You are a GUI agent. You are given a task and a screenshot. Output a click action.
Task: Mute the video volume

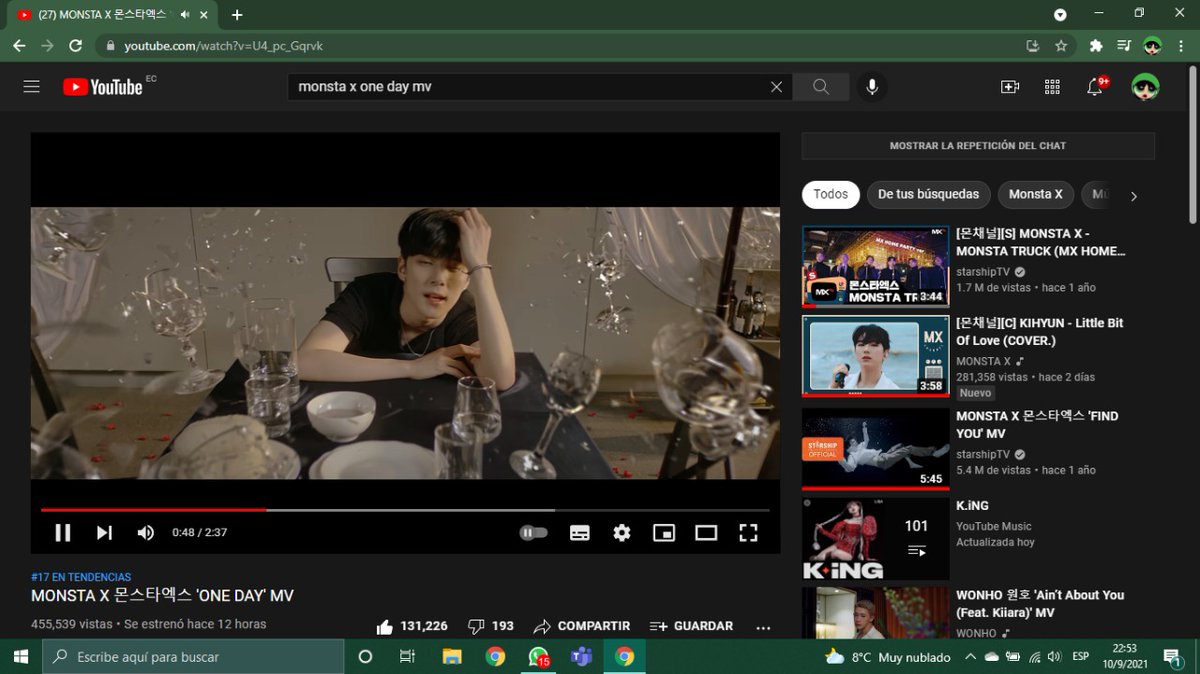click(x=146, y=533)
